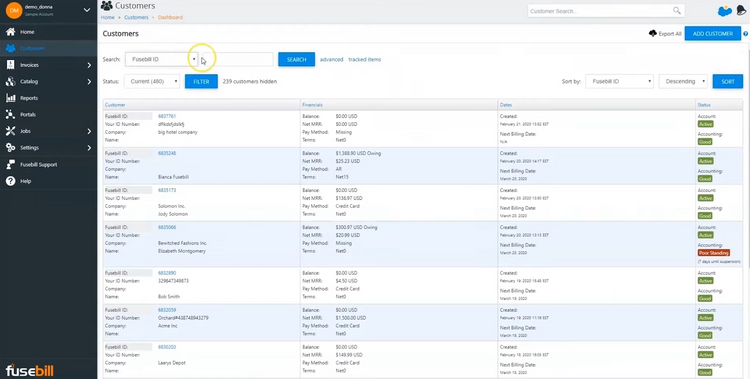Select Invoices in the sidebar menu

29,65
